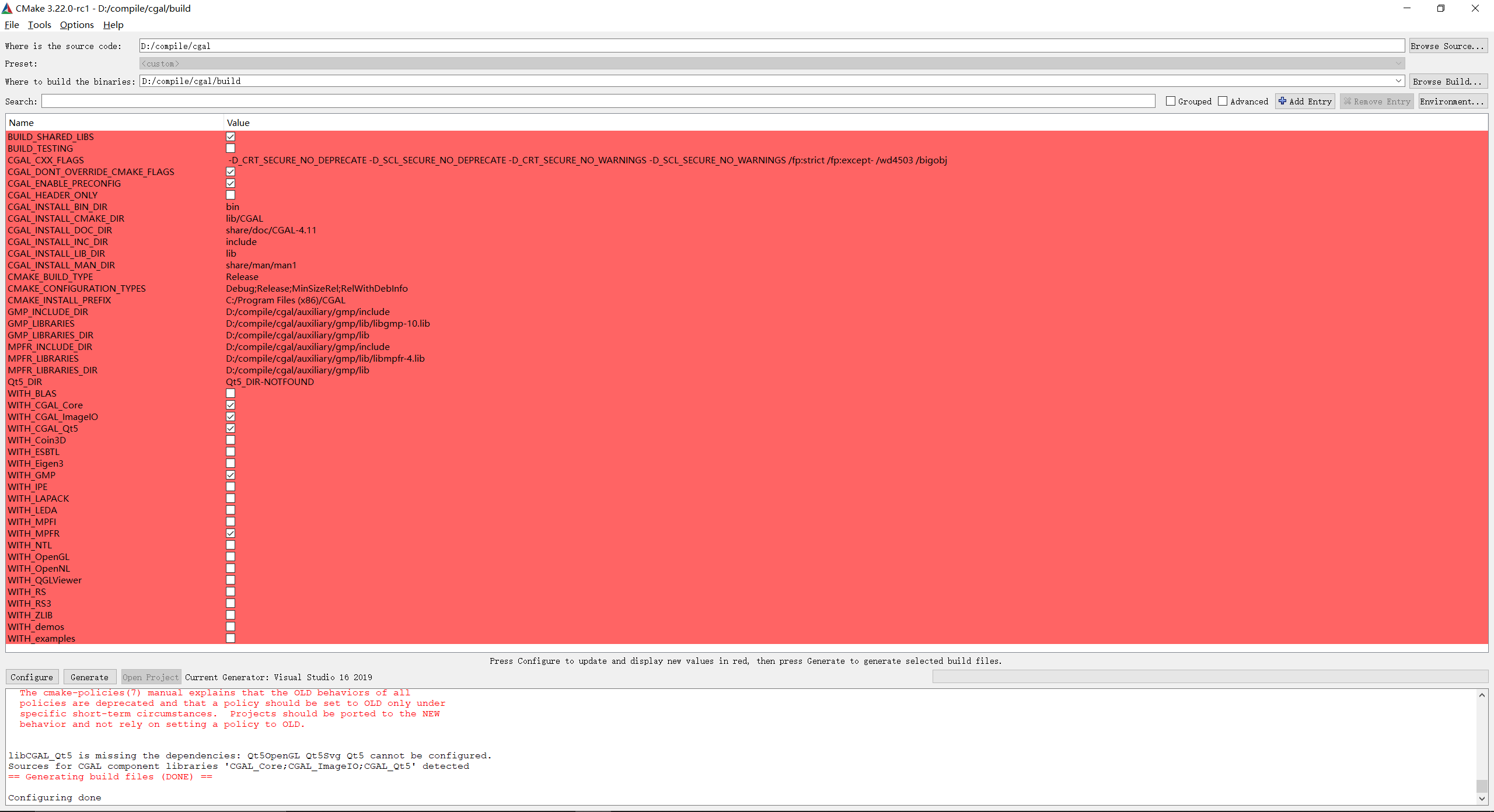
Task: Open the Options menu
Action: [76, 24]
